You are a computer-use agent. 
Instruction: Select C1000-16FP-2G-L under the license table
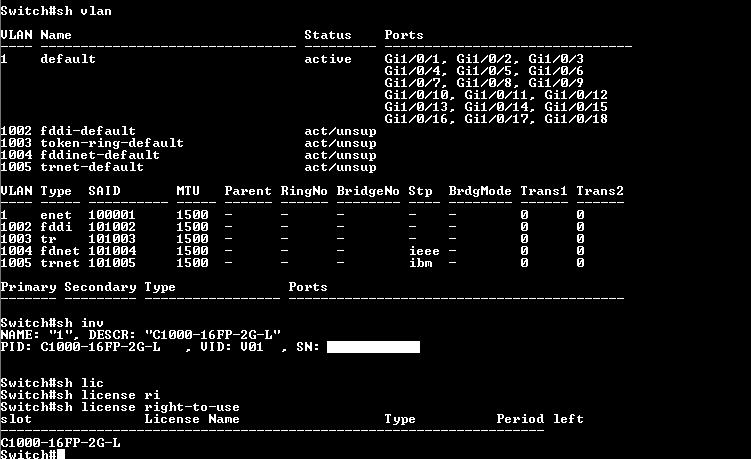[60, 443]
